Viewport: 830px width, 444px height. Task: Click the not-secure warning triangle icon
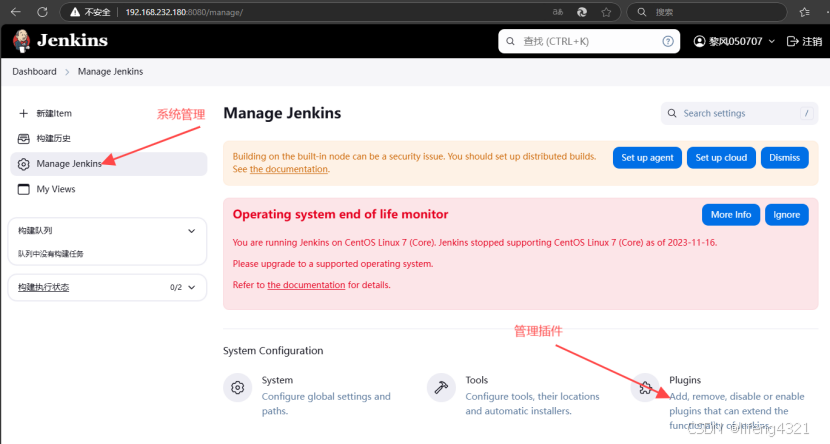(75, 12)
